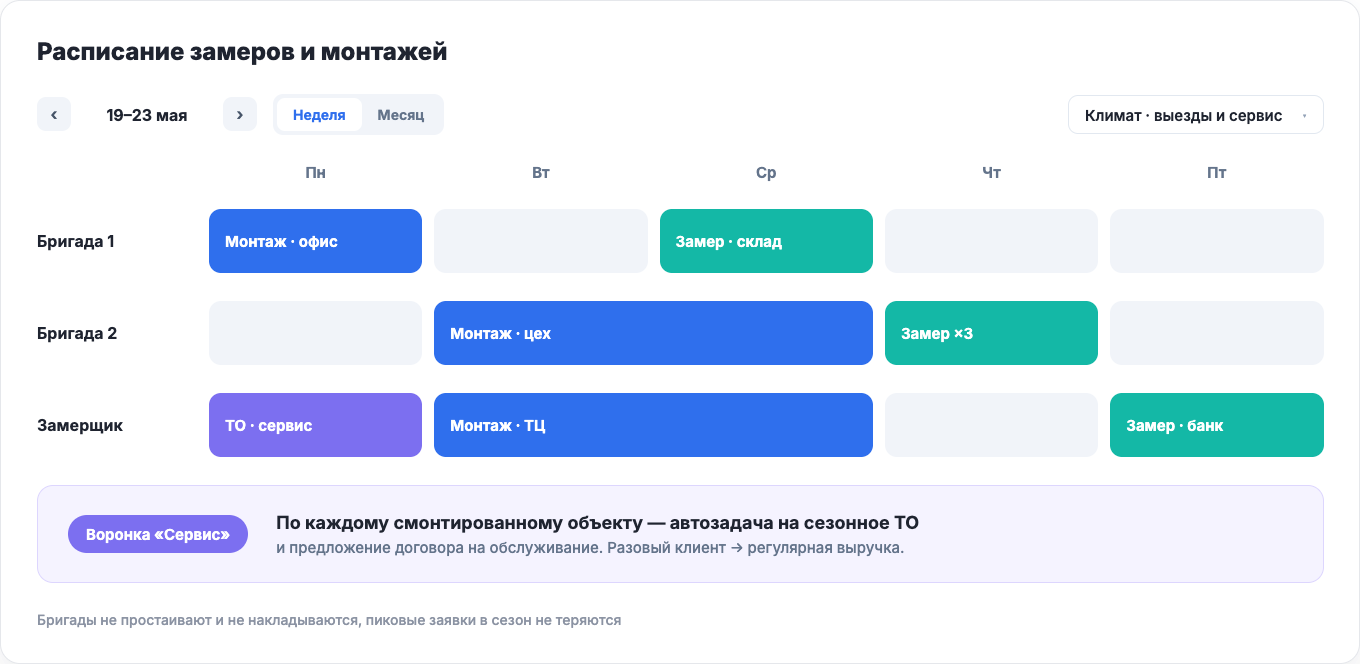Open the Монтаж · цех task
This screenshot has height=664, width=1360.
653,333
